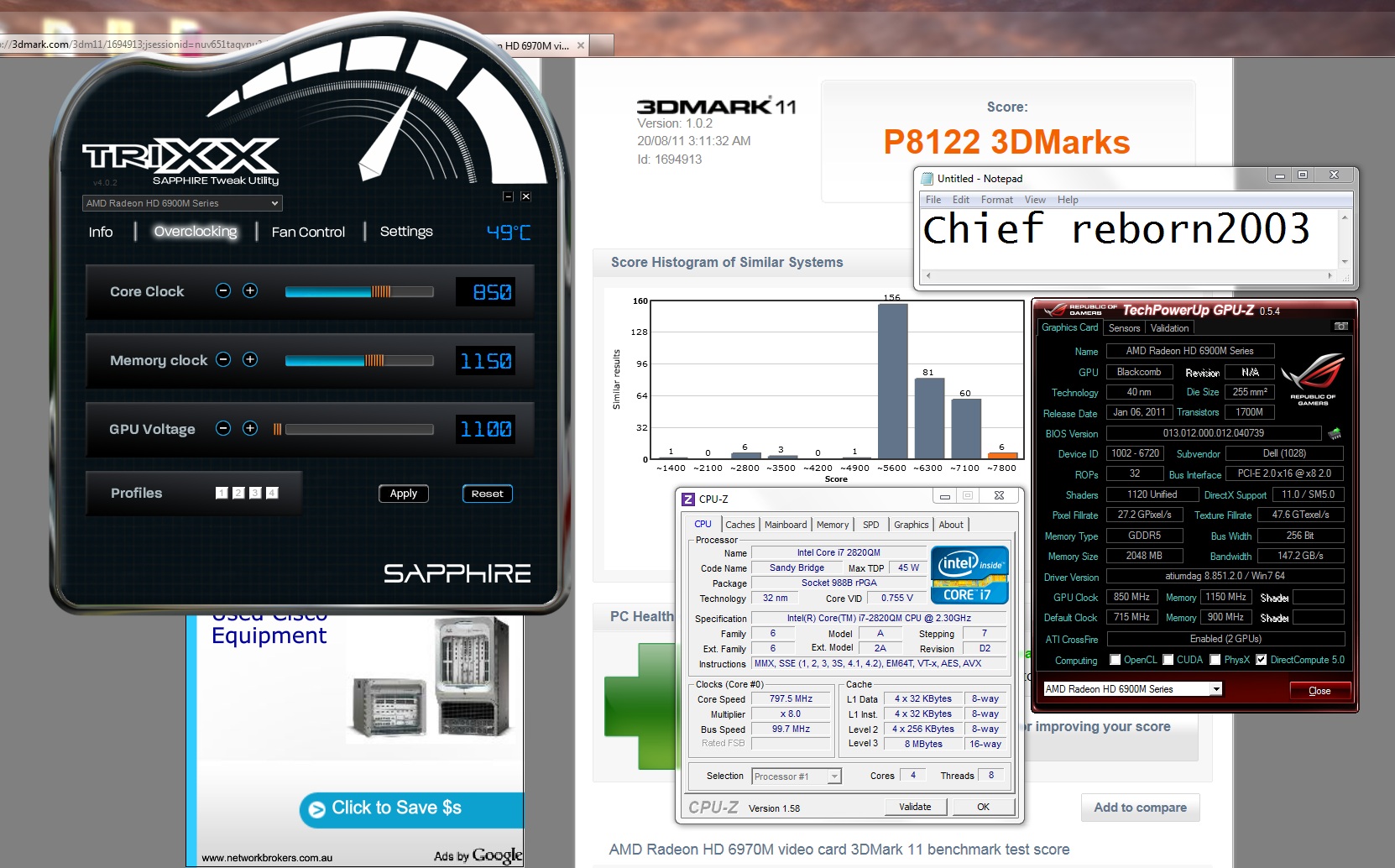Open the Fan Control tab in TRIXX
Viewport: 1395px width, 868px height.
(x=308, y=232)
